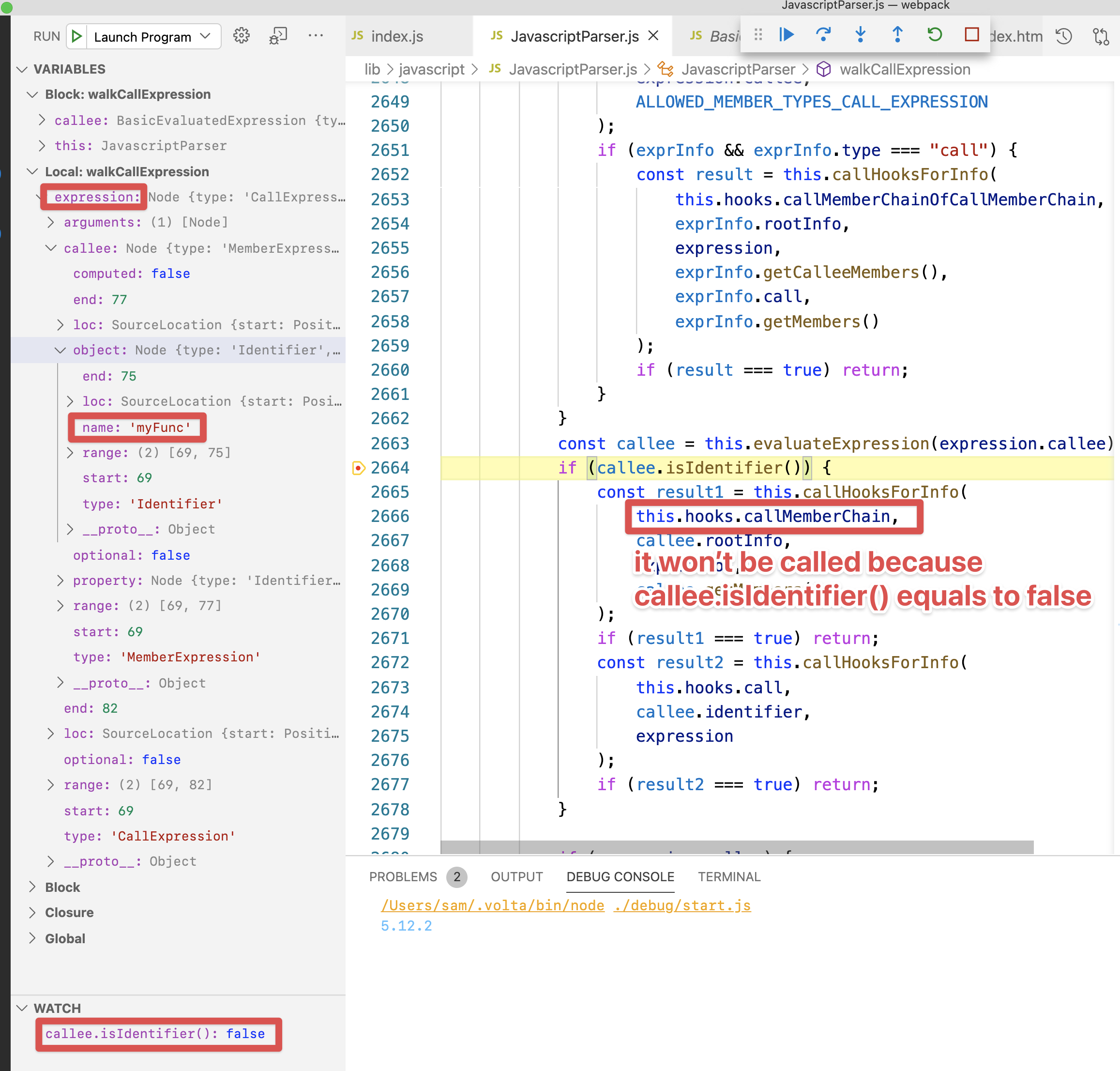Open launch configuration settings via the gear icon

(x=242, y=35)
